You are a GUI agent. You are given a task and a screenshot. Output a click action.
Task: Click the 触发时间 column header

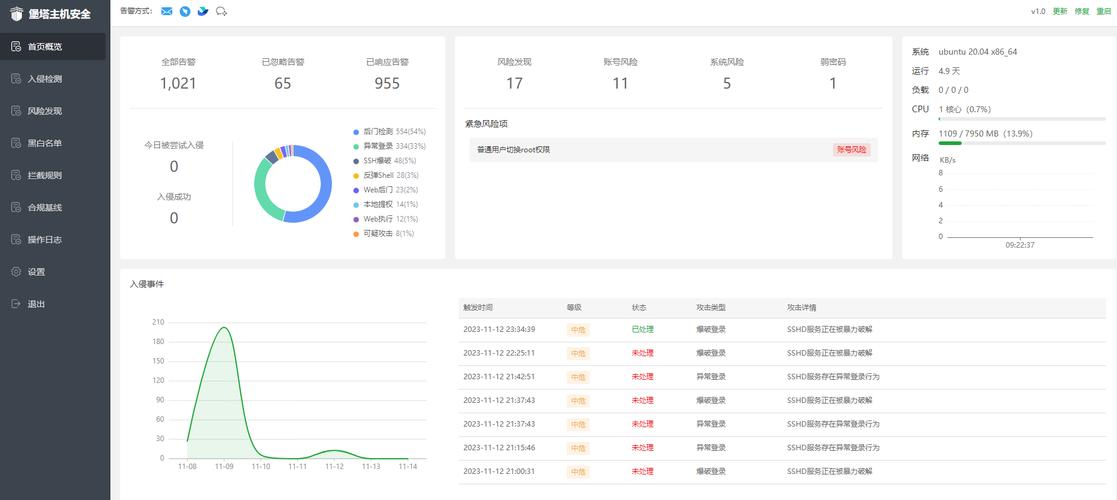click(477, 308)
